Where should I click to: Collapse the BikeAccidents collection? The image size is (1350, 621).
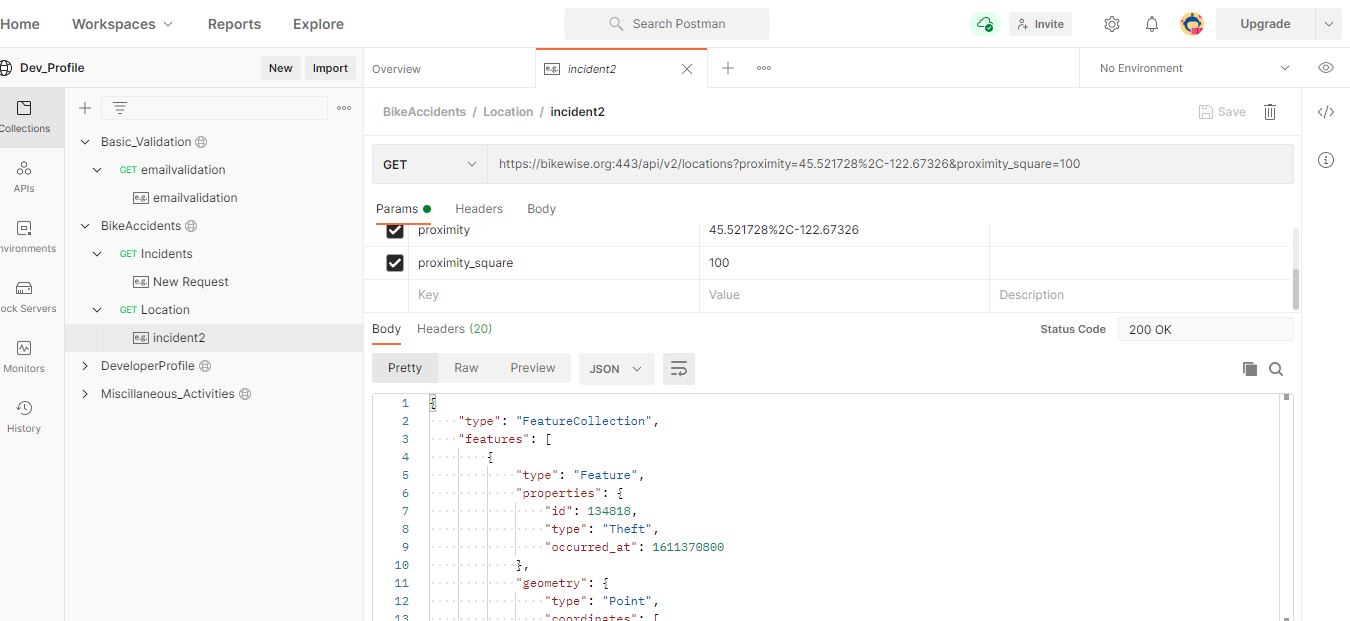click(x=85, y=226)
